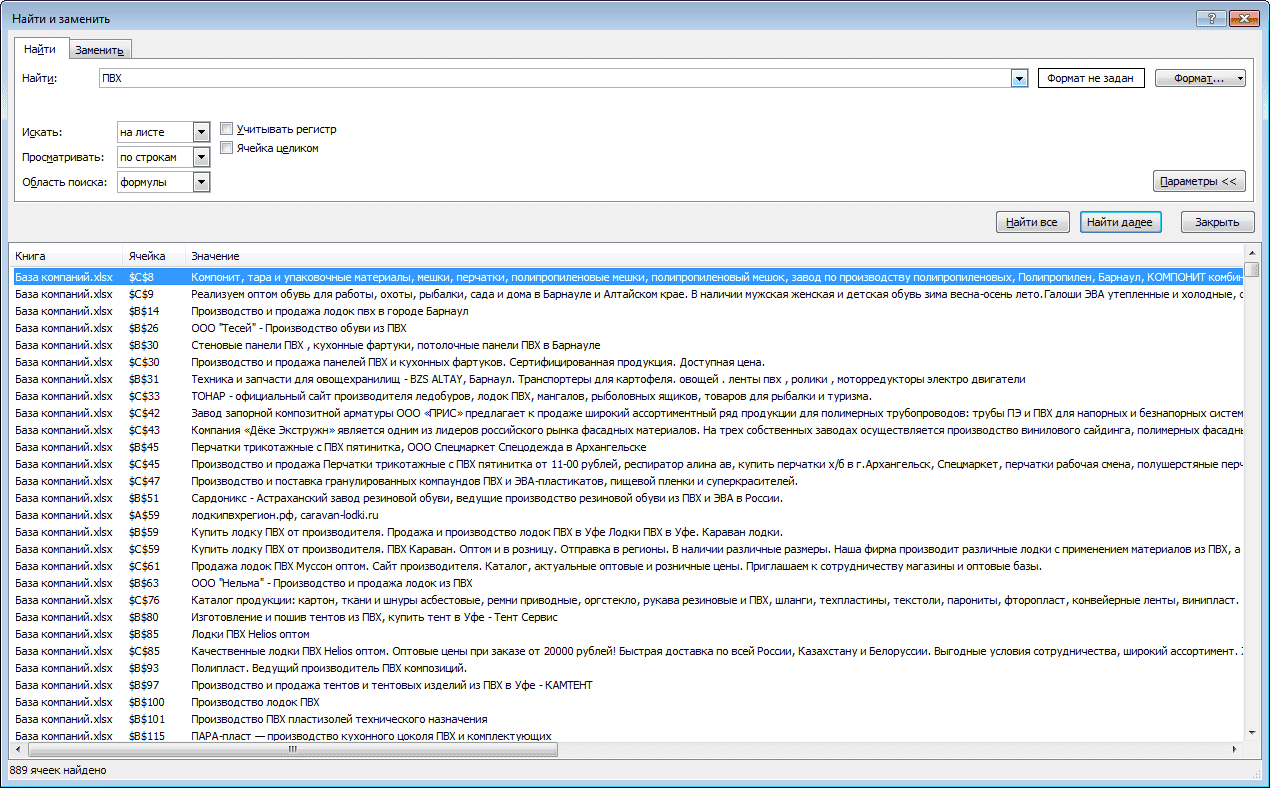Click the Значение column header
Viewport: 1270px width, 788px height.
(715, 257)
